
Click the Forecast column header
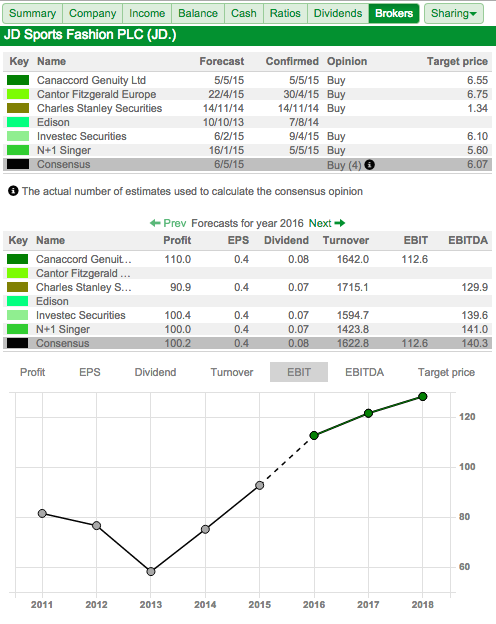pyautogui.click(x=222, y=61)
